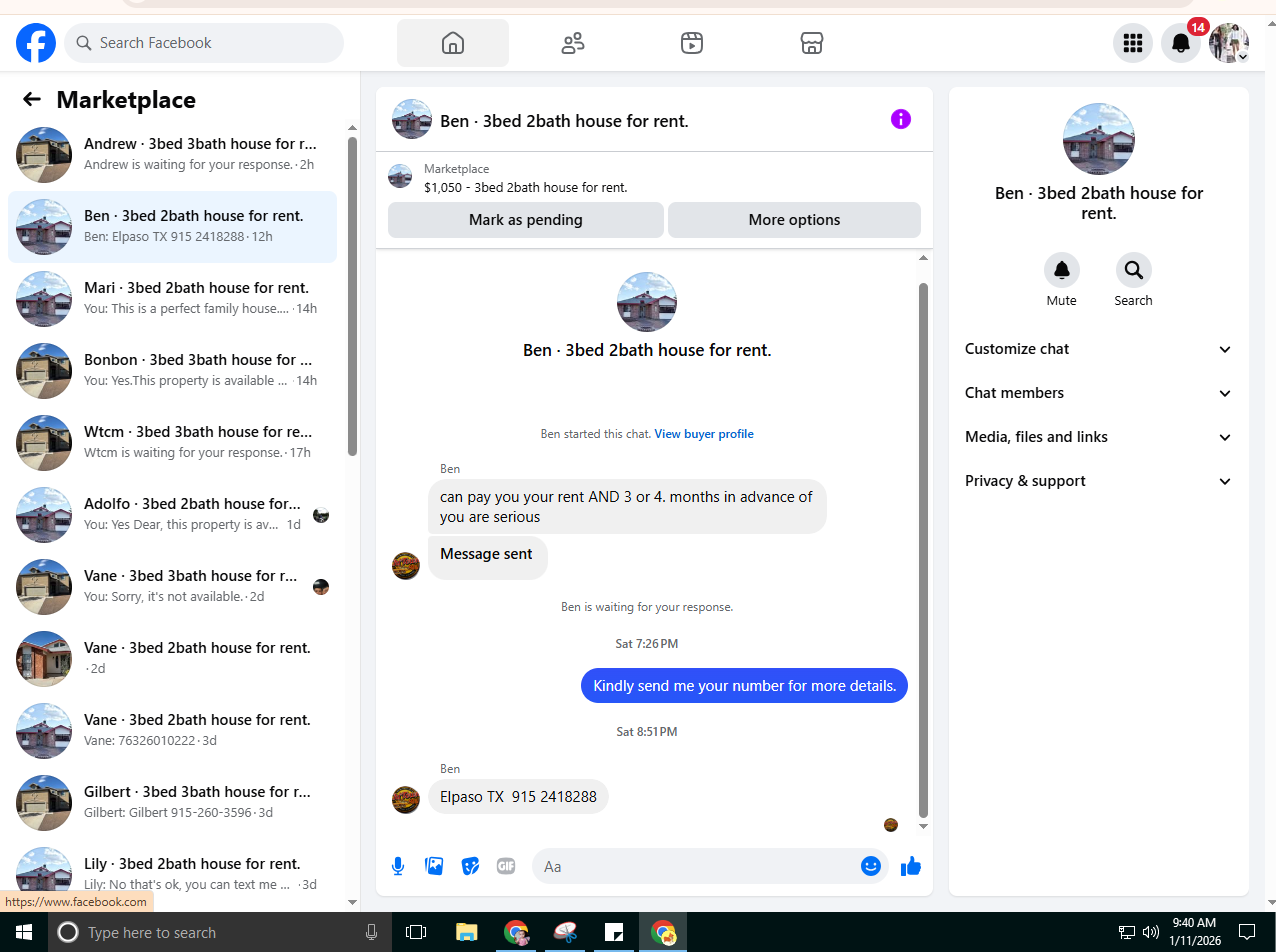
Task: Click the $1,050 listing thumbnail
Action: tap(400, 177)
